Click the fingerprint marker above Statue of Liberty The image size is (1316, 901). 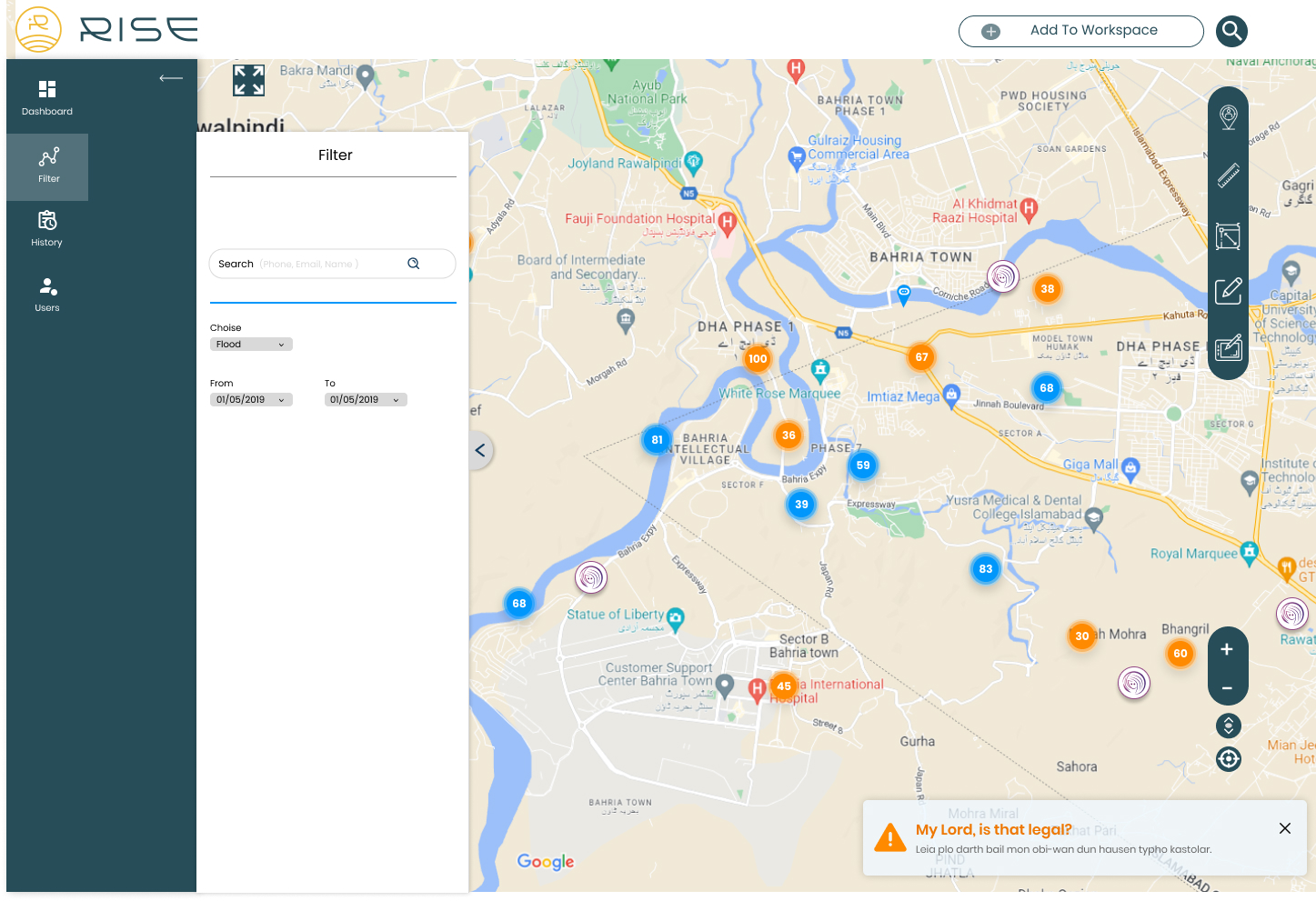591,577
